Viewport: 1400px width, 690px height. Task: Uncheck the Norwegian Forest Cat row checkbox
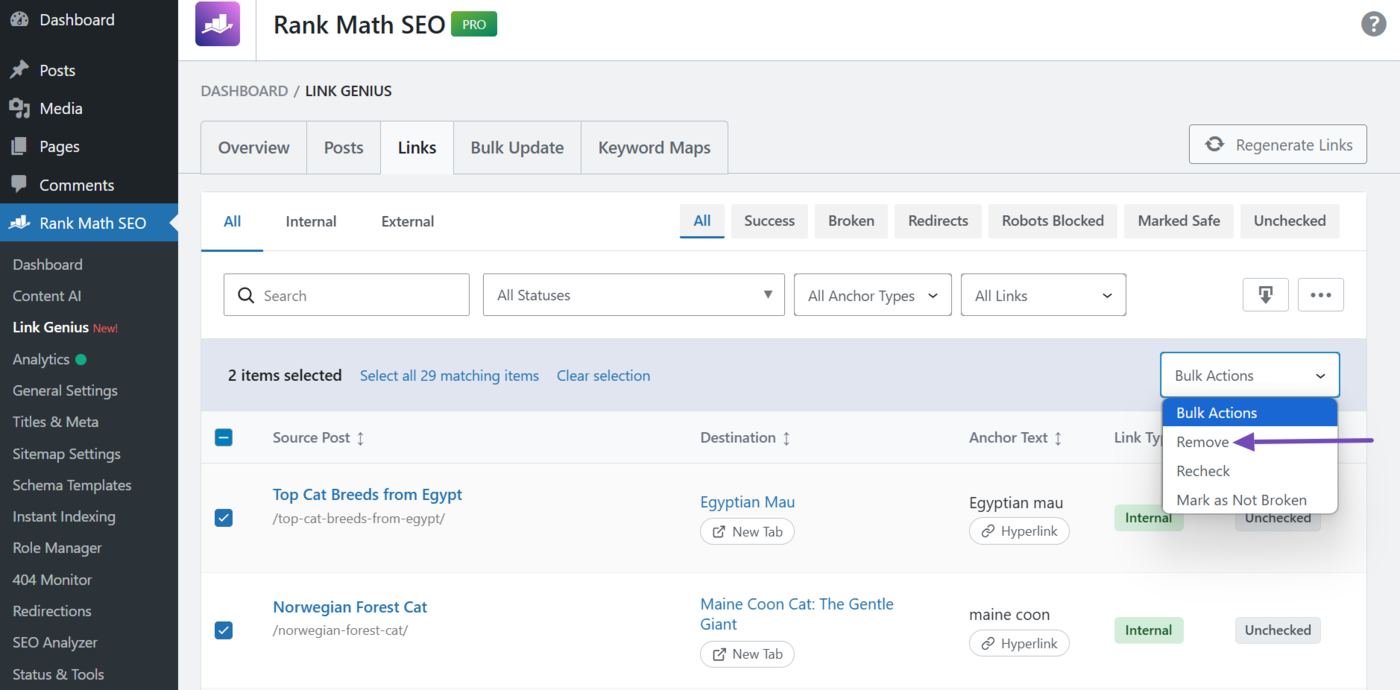(x=224, y=629)
